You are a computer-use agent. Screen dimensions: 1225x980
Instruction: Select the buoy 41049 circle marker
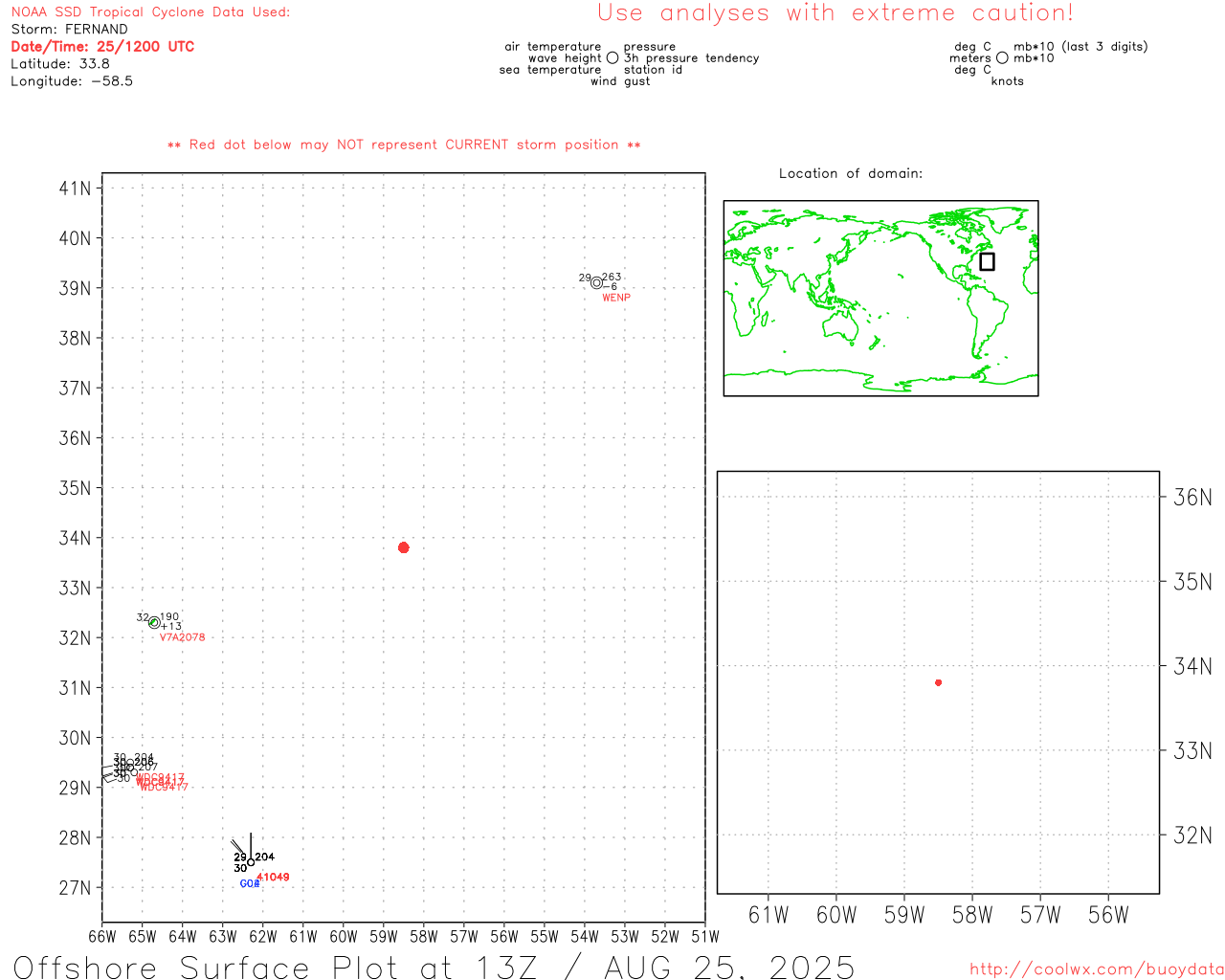251,862
